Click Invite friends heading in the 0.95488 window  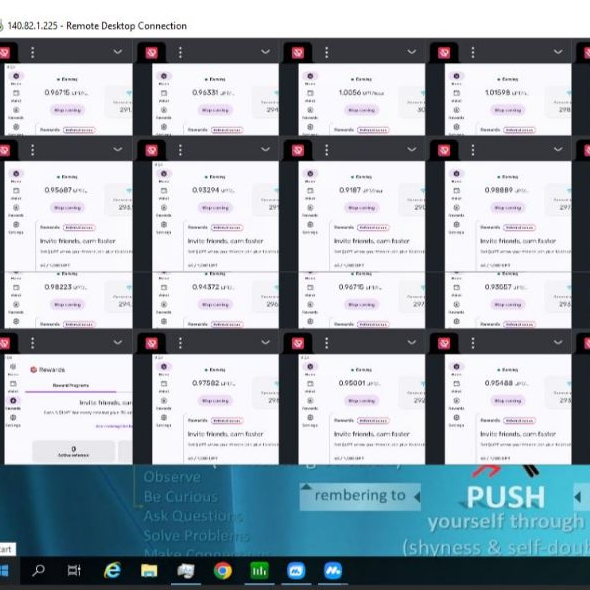[x=518, y=434]
